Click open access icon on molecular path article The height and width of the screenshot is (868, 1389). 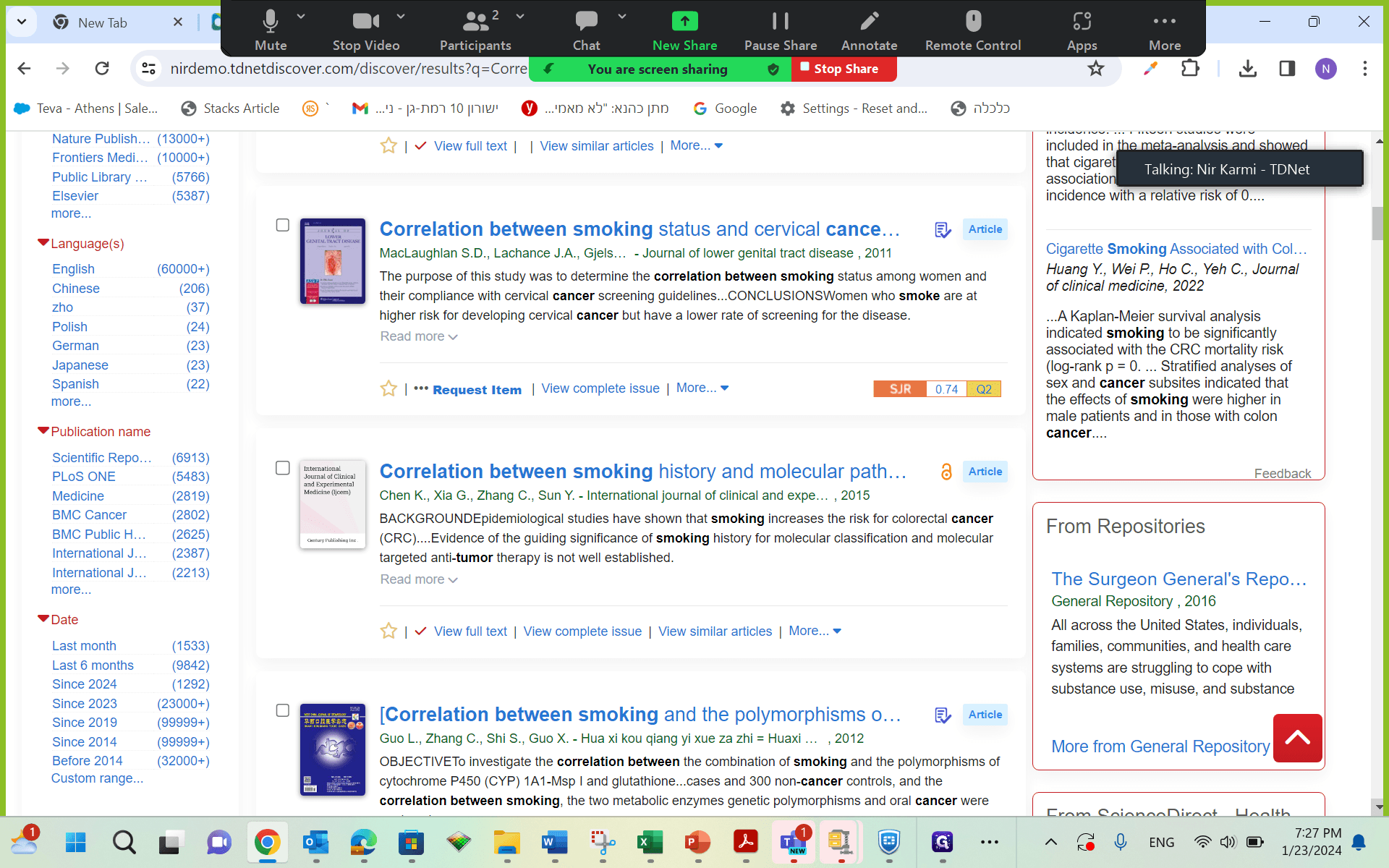pyautogui.click(x=946, y=472)
